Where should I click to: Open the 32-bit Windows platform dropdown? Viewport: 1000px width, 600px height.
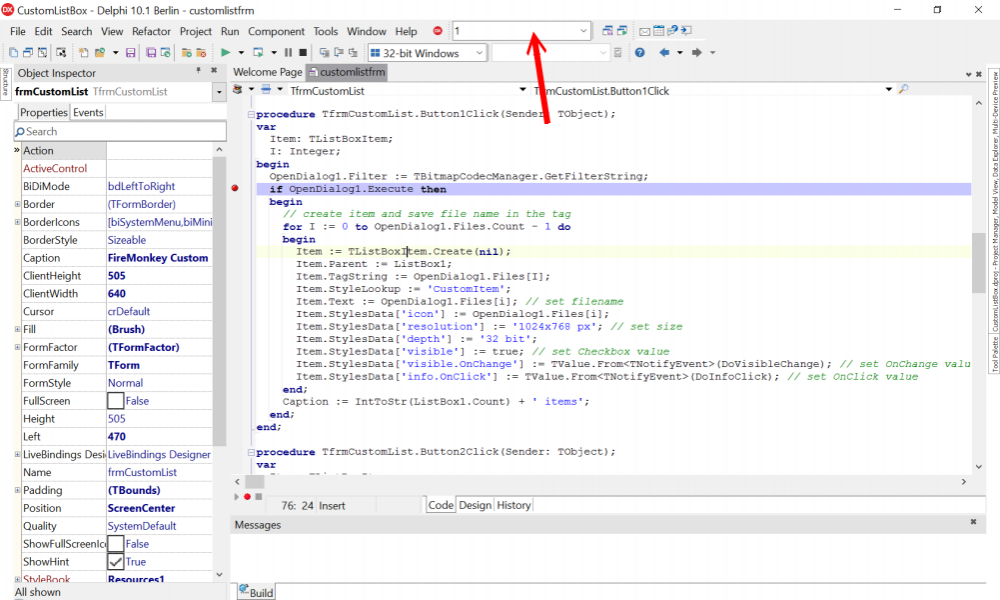[x=427, y=53]
